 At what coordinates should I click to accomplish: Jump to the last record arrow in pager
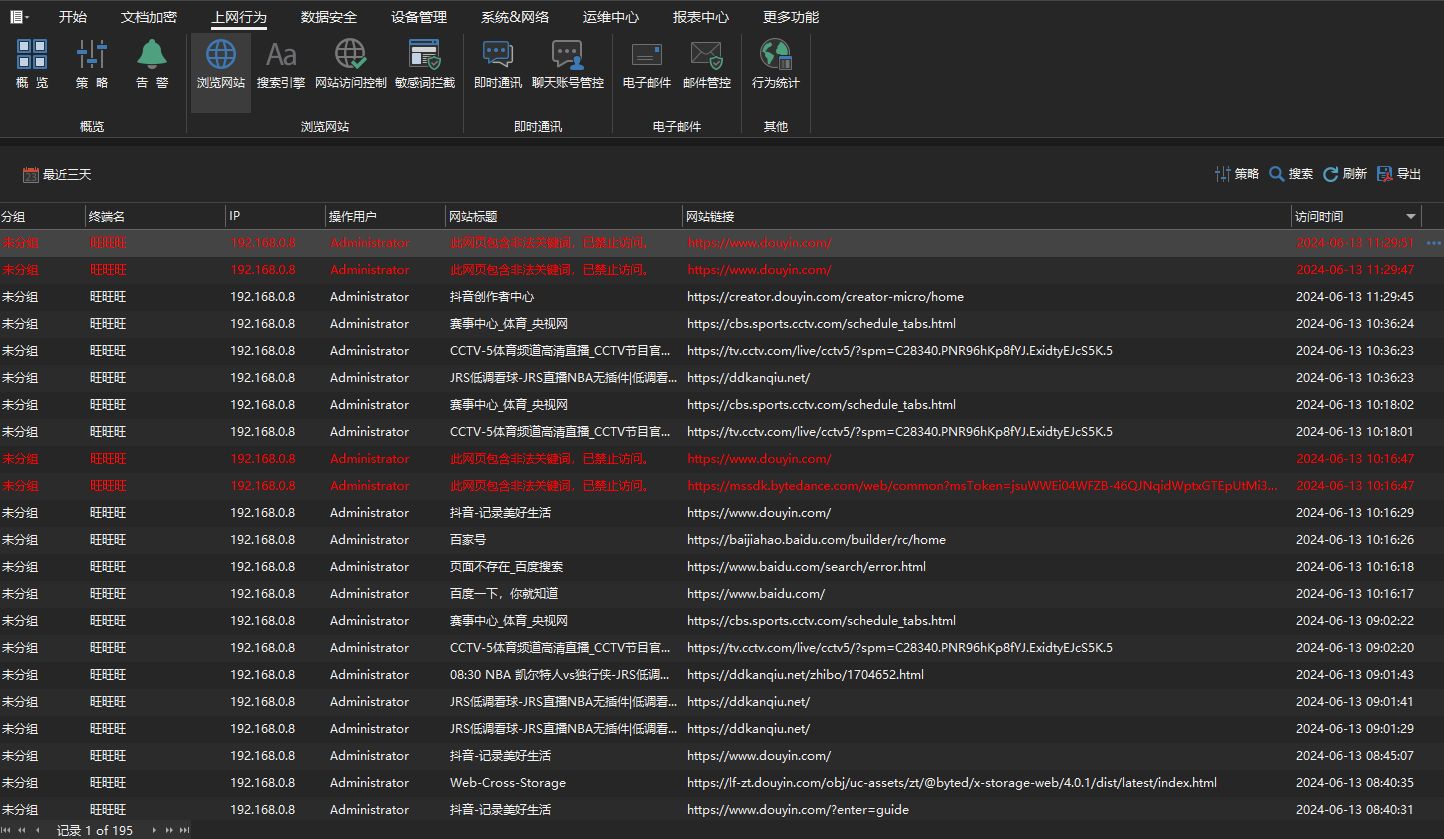[x=184, y=830]
